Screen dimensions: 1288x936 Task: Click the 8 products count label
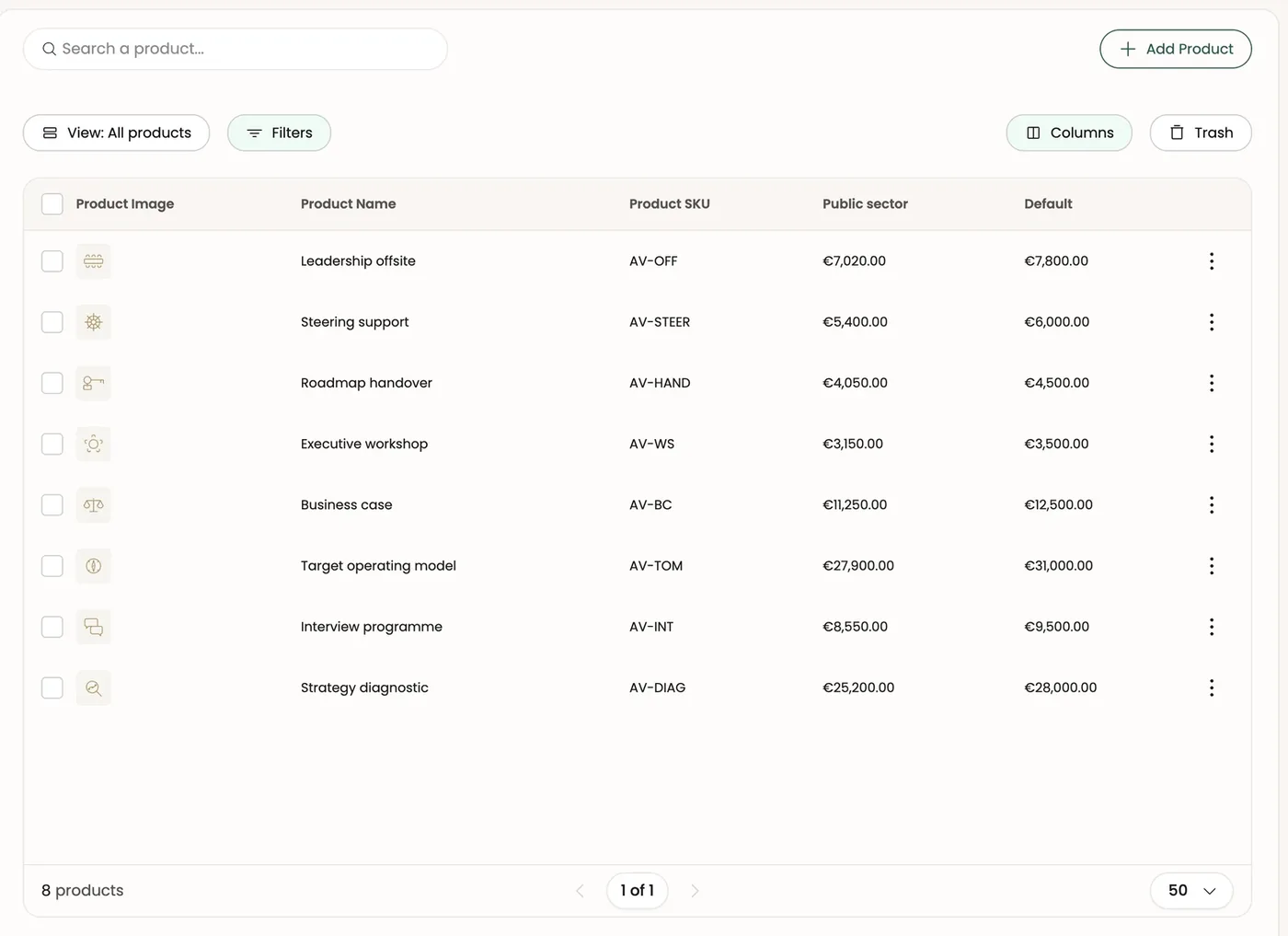click(x=82, y=891)
